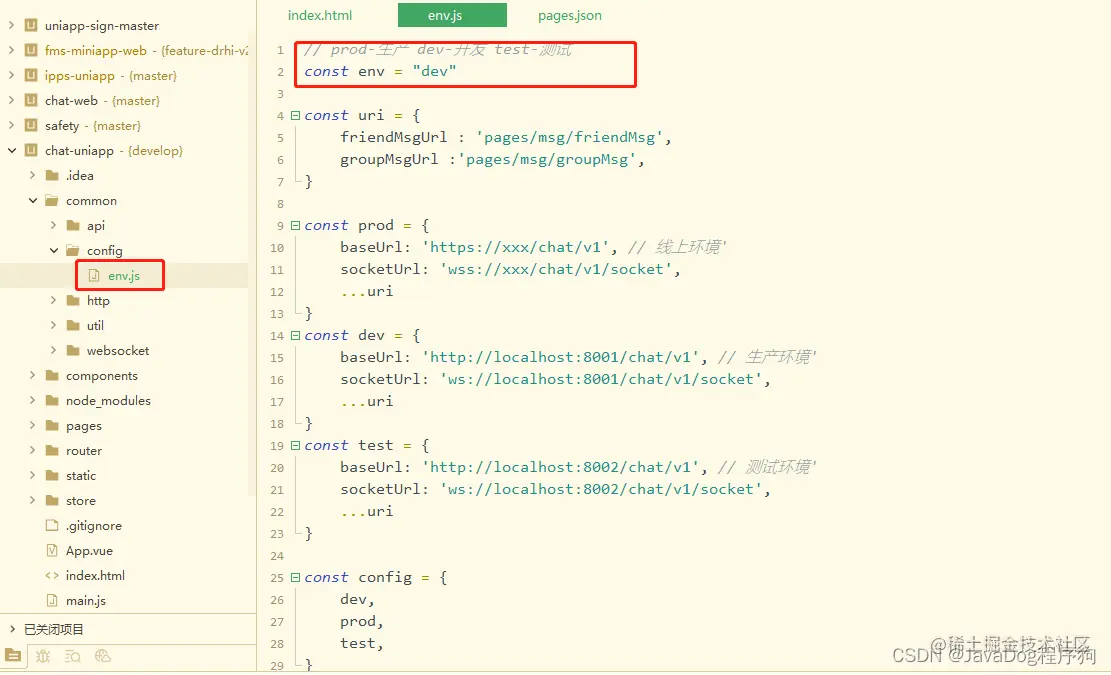Open the find-in-files search icon

(x=73, y=656)
